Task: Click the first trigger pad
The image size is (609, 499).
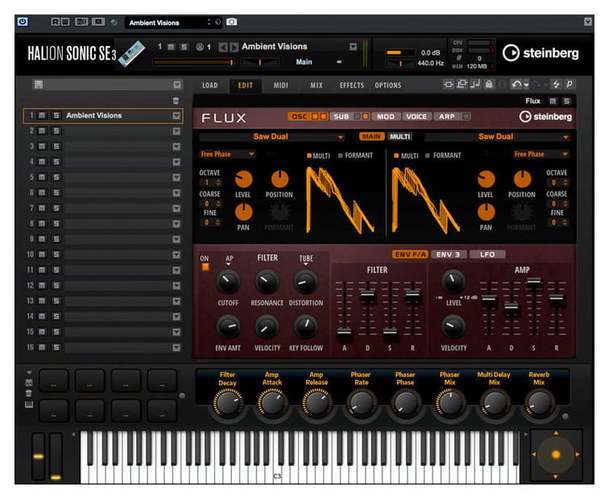Action: pyautogui.click(x=54, y=380)
